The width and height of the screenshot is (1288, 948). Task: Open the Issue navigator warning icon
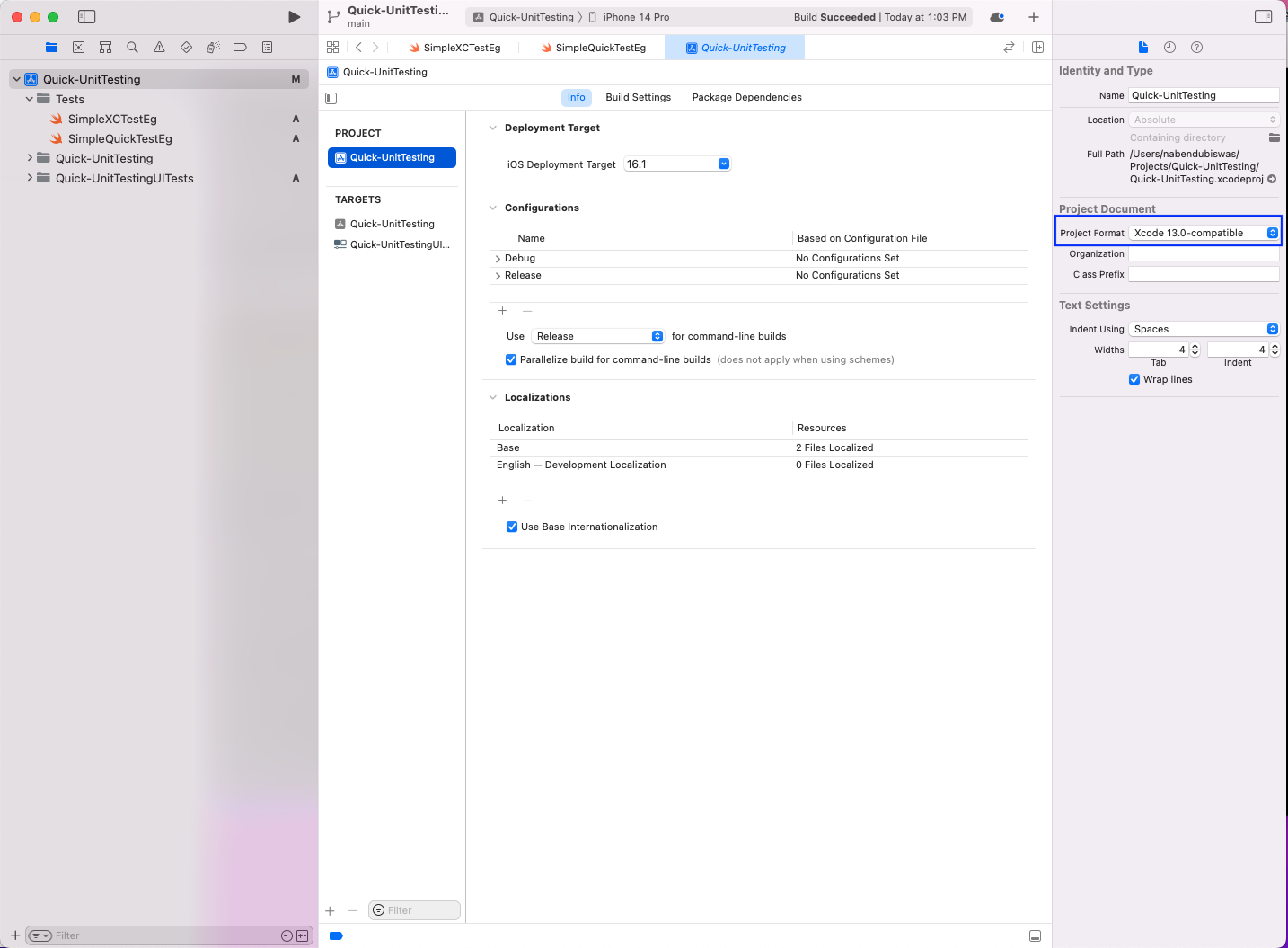(x=159, y=48)
